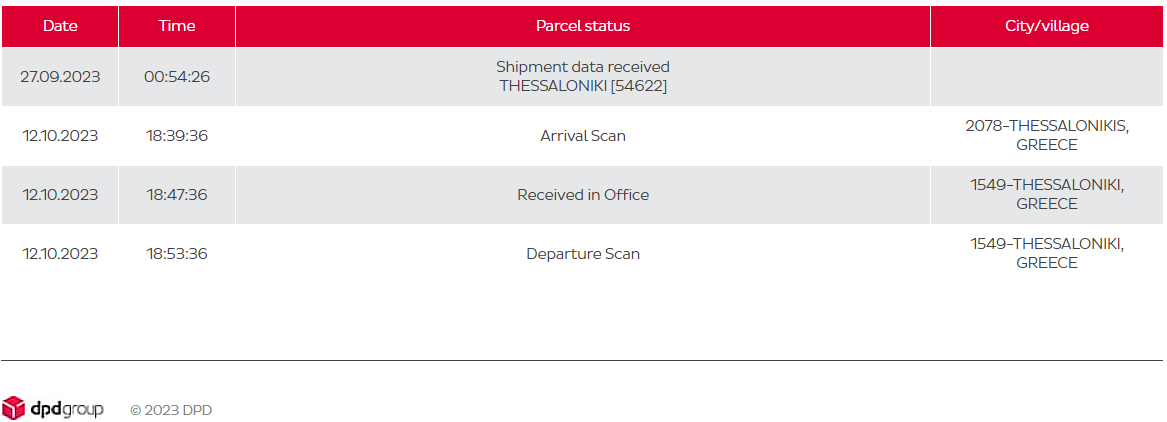Click the Received in Office status entry
This screenshot has width=1167, height=422.
(x=583, y=195)
